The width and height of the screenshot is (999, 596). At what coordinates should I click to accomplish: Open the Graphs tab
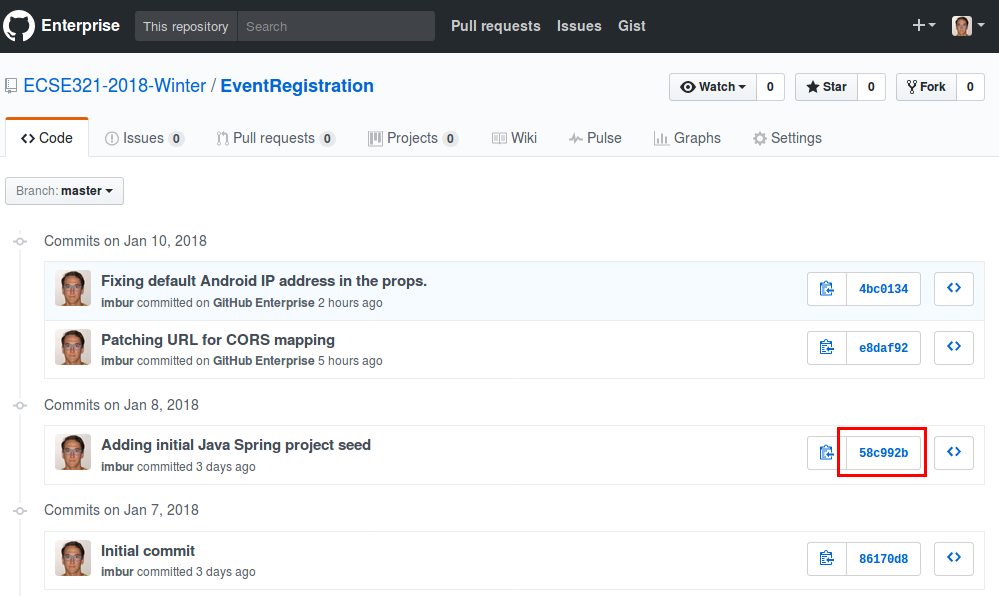(687, 138)
